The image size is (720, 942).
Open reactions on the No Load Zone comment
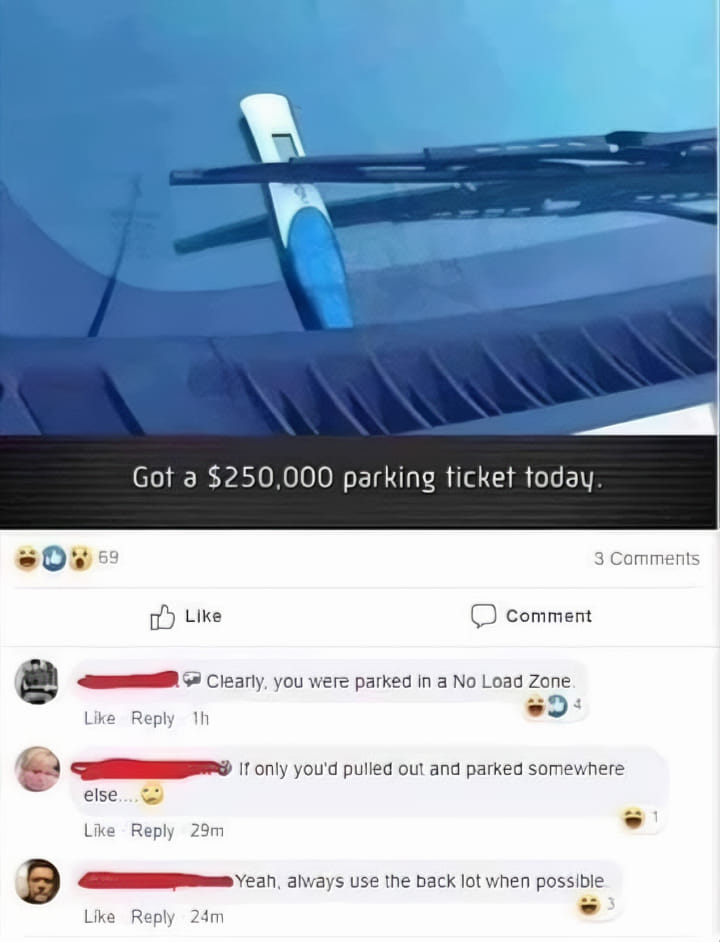[554, 706]
